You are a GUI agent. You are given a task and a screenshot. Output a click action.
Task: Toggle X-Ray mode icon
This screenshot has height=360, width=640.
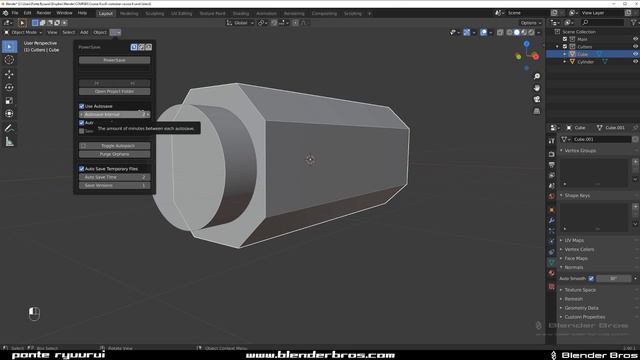click(500, 32)
